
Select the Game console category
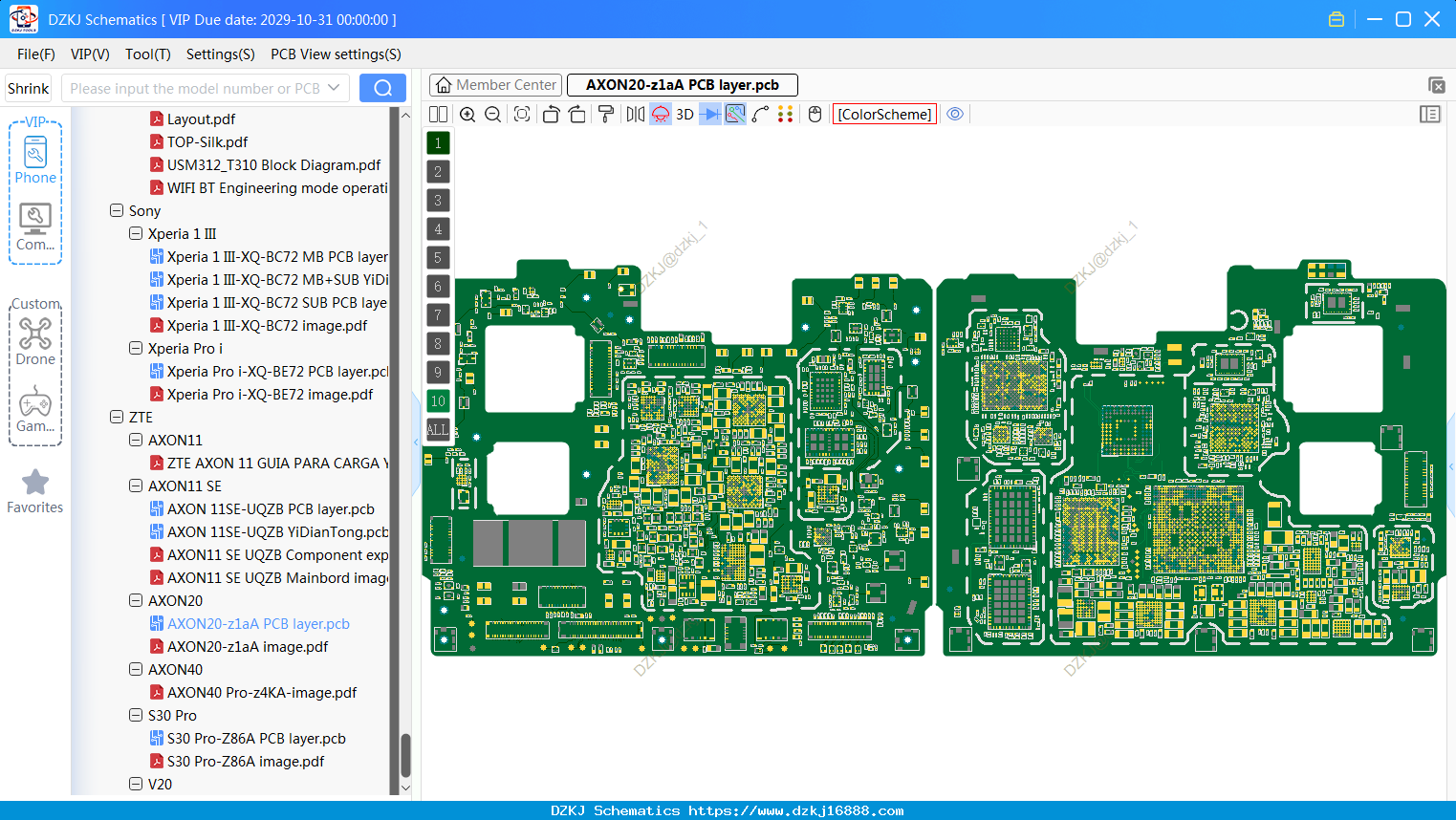tap(35, 409)
